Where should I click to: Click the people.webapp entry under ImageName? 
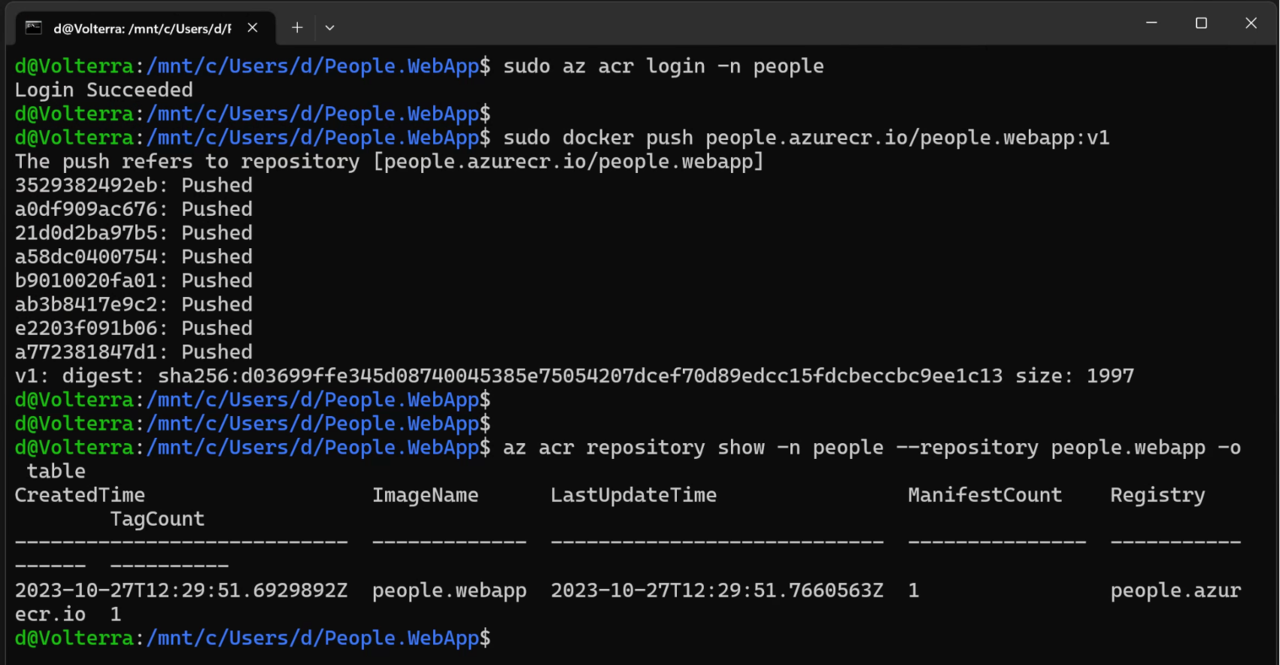pyautogui.click(x=449, y=590)
